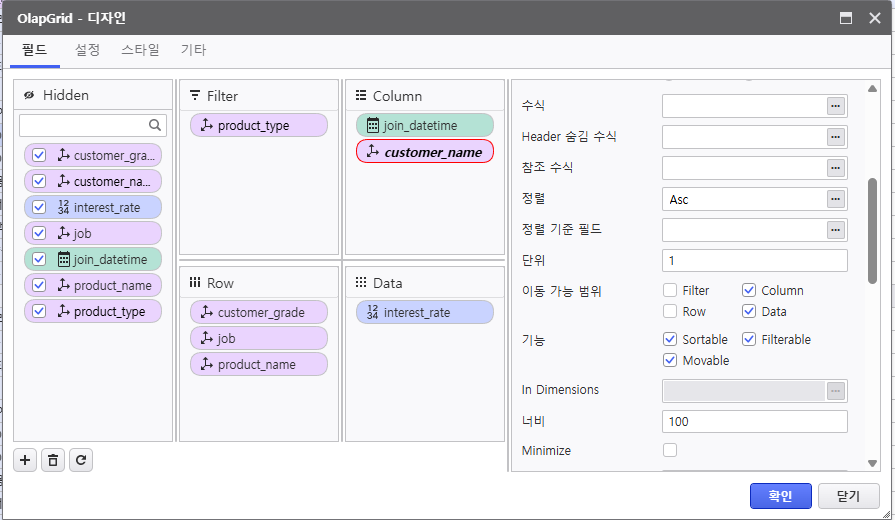
Task: Click hierarchy icon on product_type in Filter
Action: click(207, 125)
